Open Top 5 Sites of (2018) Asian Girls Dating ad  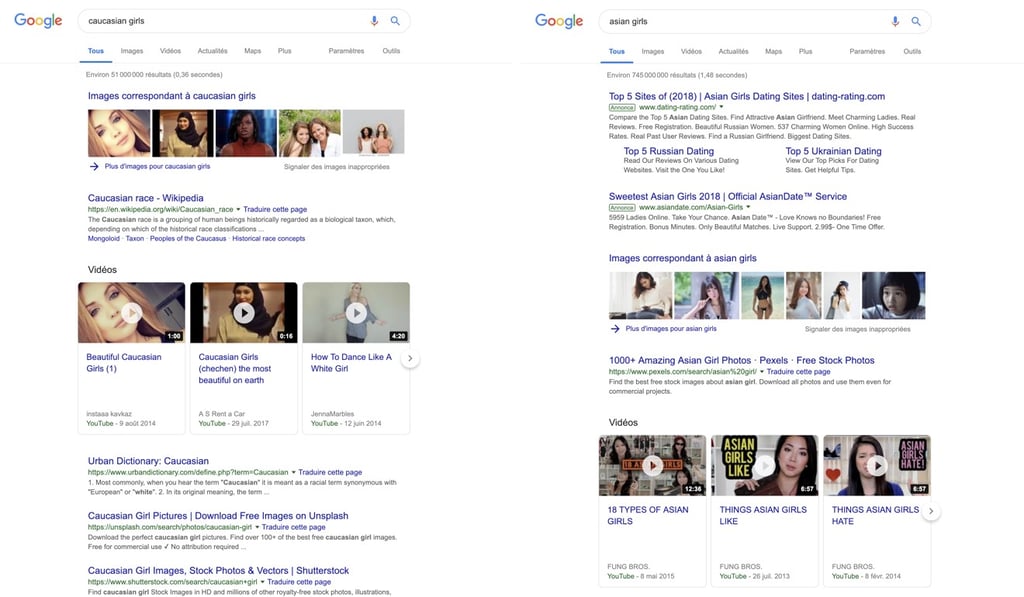point(747,97)
